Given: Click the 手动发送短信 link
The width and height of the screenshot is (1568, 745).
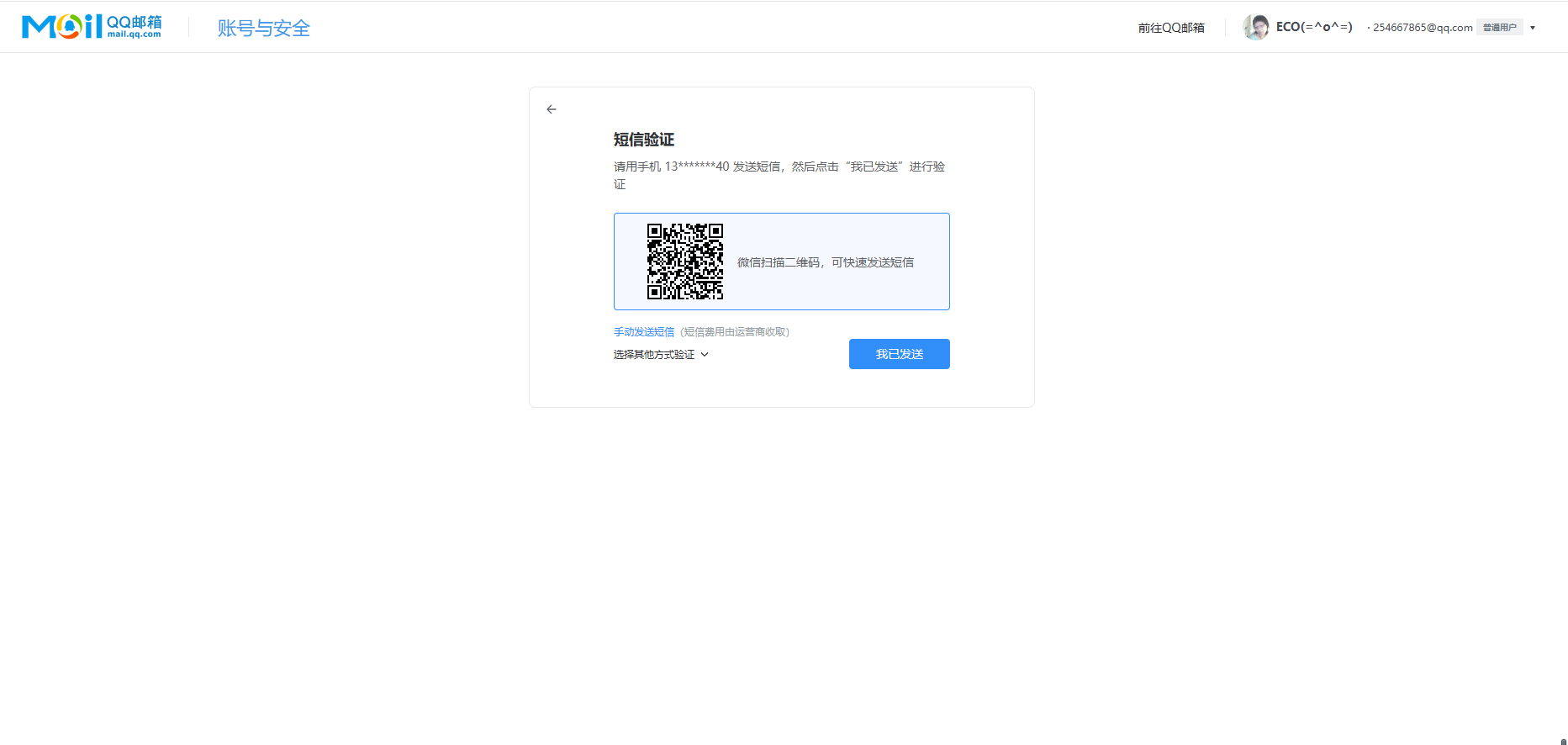Looking at the screenshot, I should pyautogui.click(x=644, y=332).
